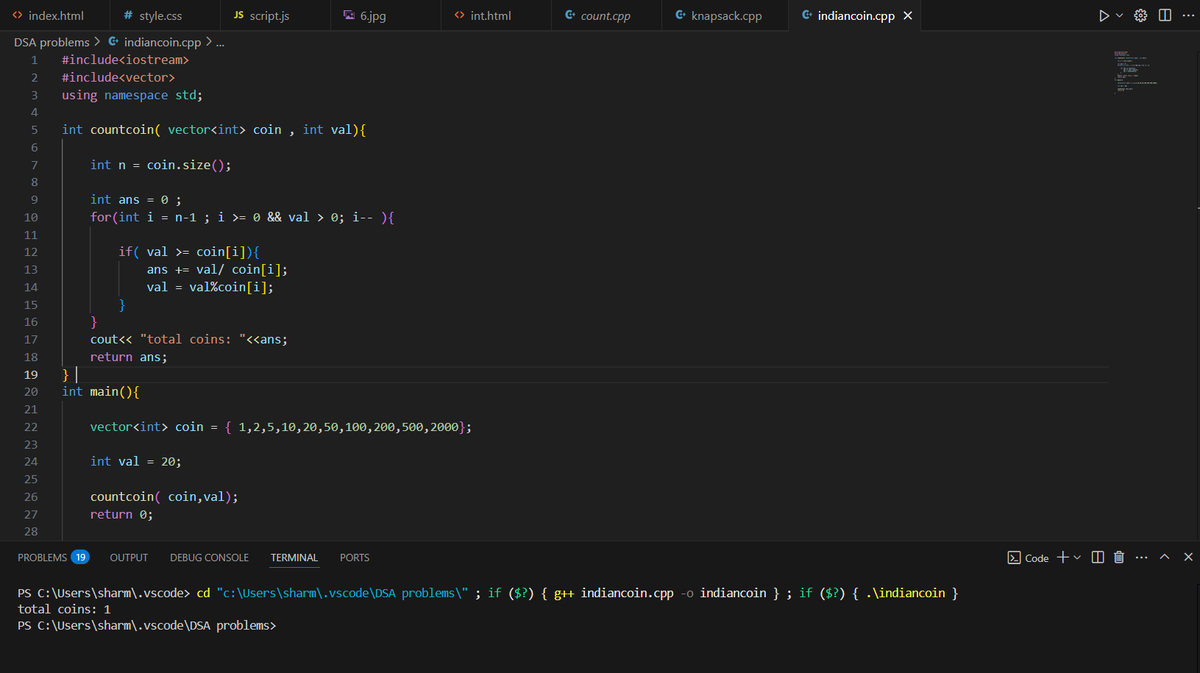Click the index.html tab file icon

(x=18, y=16)
